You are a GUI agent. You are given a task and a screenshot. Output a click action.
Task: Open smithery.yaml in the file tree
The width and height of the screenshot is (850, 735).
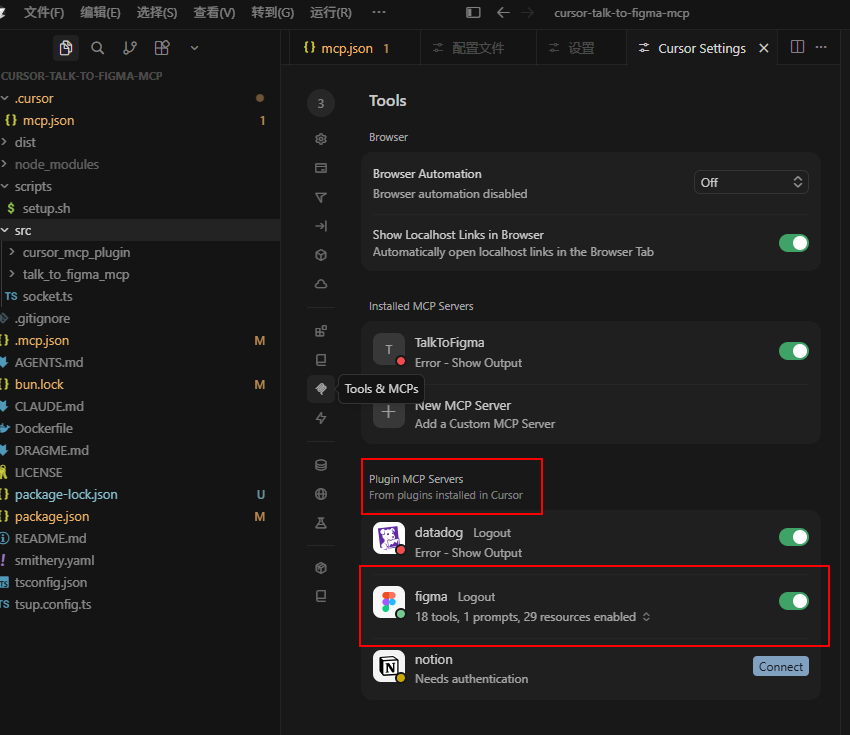tap(140, 560)
